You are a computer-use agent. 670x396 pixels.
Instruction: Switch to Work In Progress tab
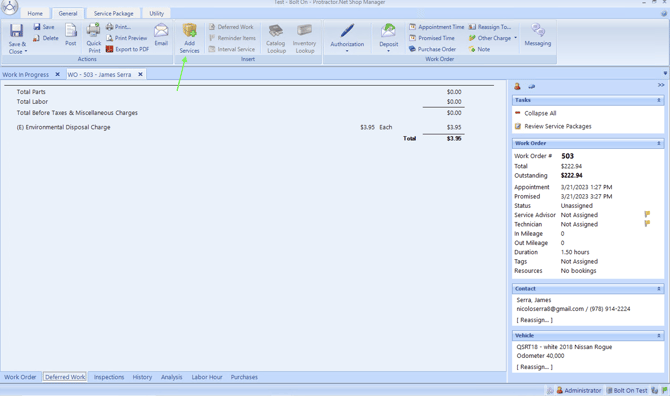(x=26, y=74)
